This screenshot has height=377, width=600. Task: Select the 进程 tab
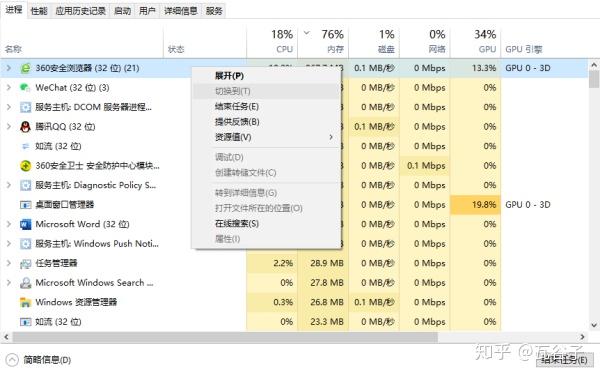coord(14,10)
